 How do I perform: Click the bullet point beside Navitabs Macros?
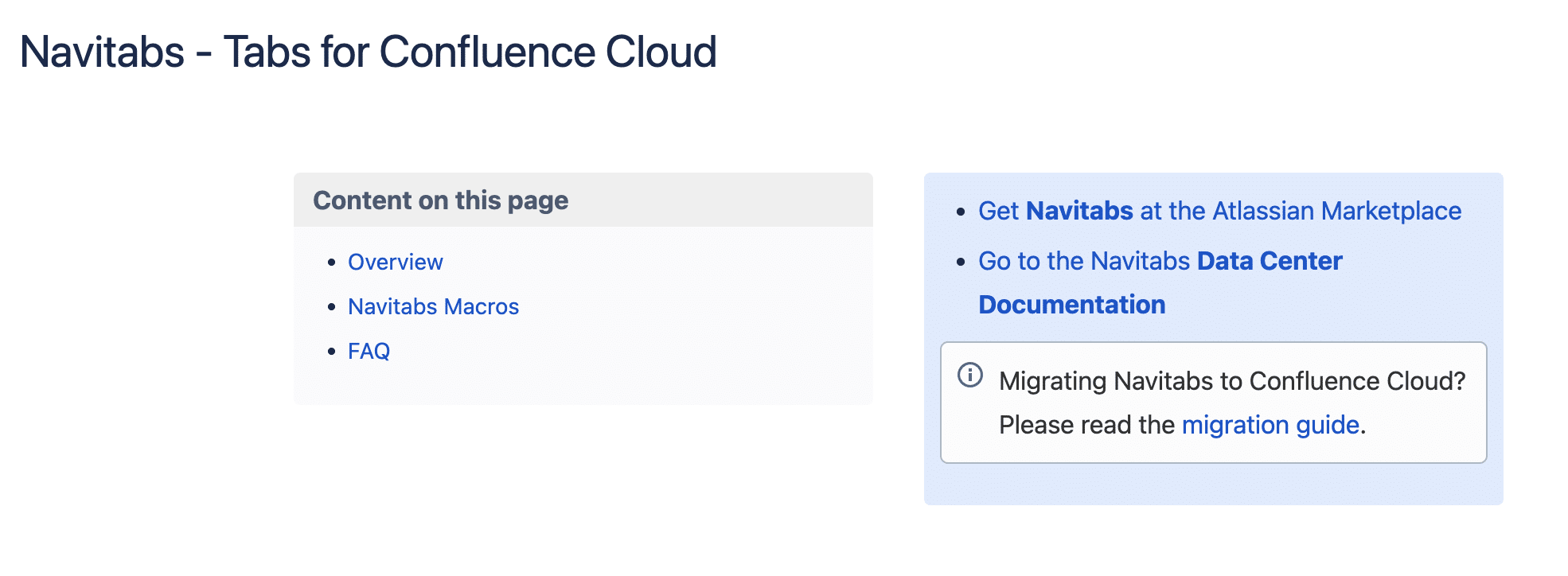(x=332, y=307)
